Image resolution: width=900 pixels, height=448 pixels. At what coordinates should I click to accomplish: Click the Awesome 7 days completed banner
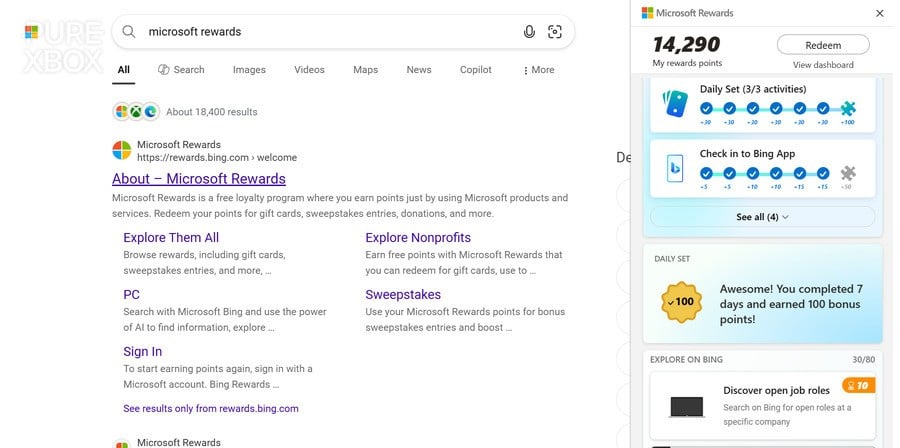tap(762, 294)
